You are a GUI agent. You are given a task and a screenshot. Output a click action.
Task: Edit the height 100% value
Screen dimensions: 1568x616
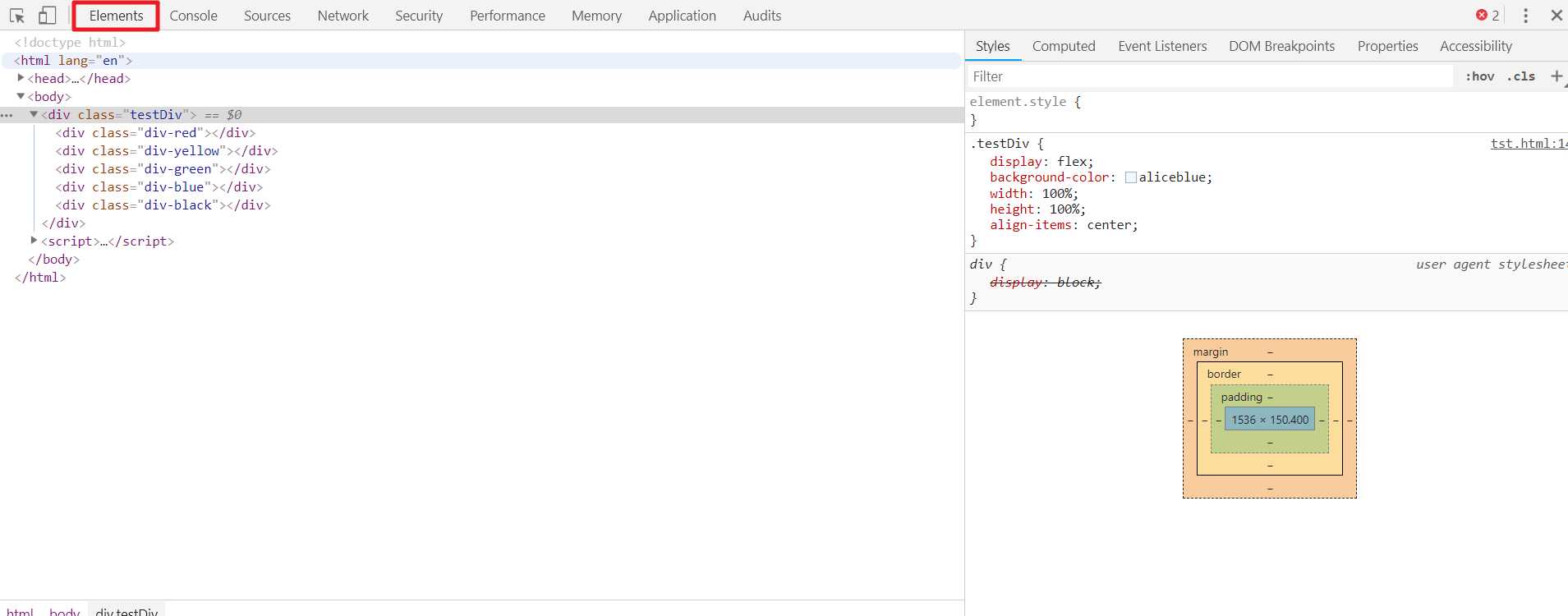click(x=1065, y=209)
